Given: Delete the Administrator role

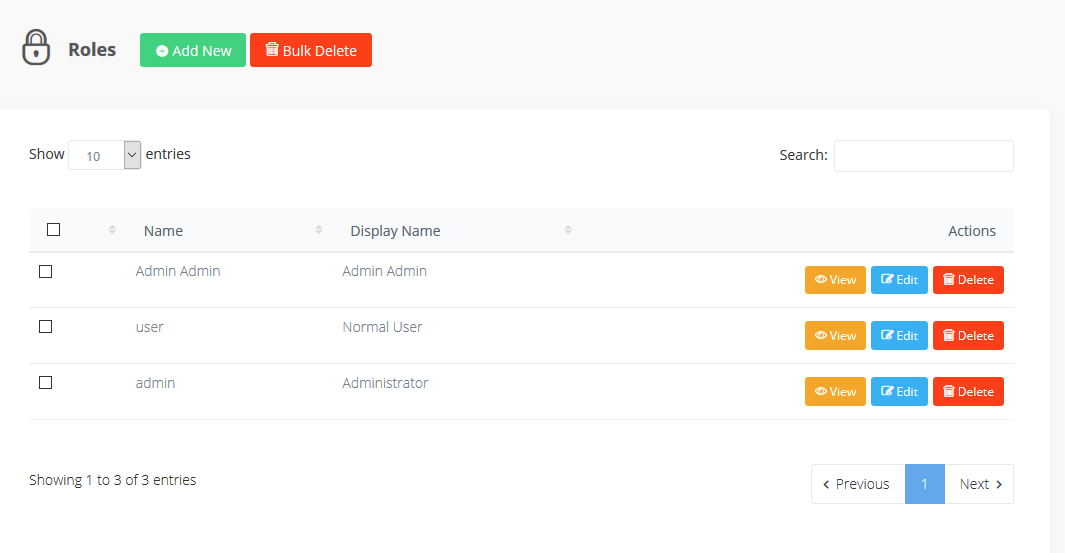Looking at the screenshot, I should coord(968,392).
